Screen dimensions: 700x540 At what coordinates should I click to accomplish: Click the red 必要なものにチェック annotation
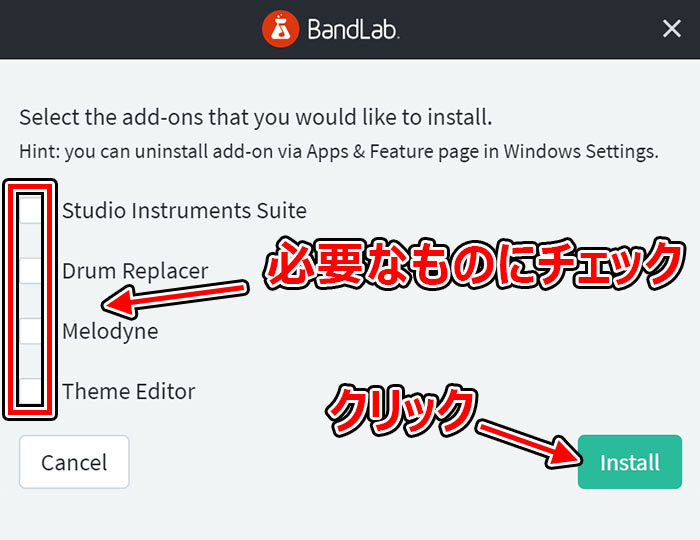tap(474, 263)
